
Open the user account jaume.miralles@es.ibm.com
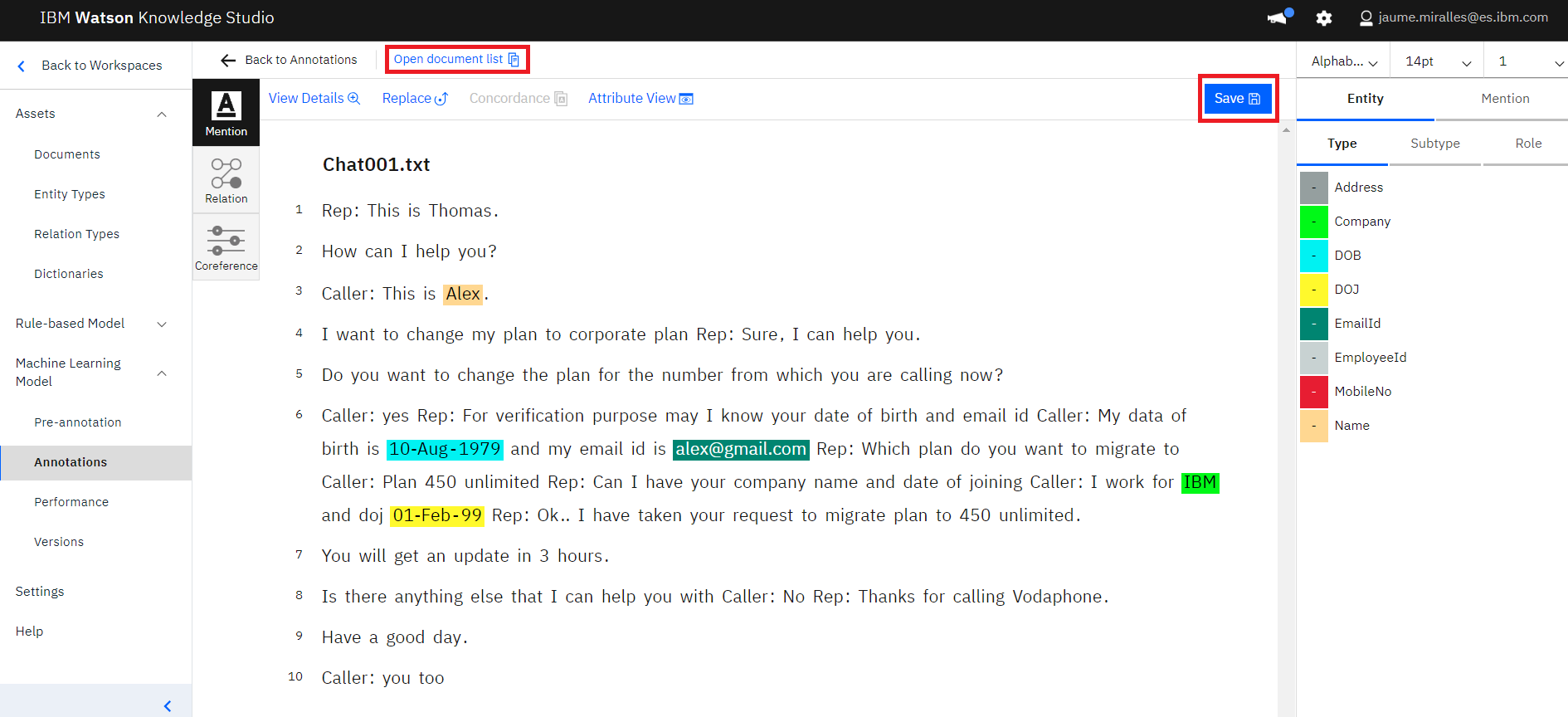[1454, 17]
